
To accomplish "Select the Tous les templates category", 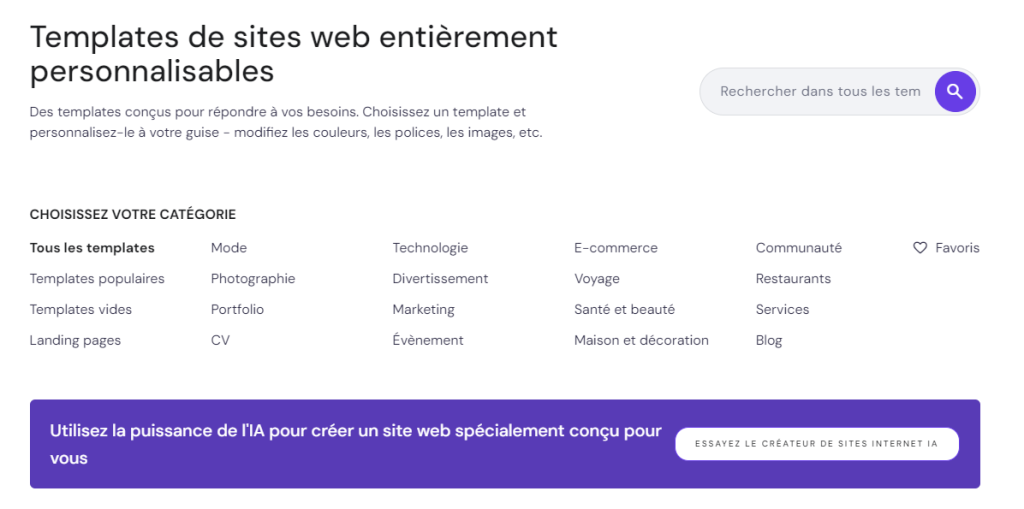I will click(x=92, y=248).
